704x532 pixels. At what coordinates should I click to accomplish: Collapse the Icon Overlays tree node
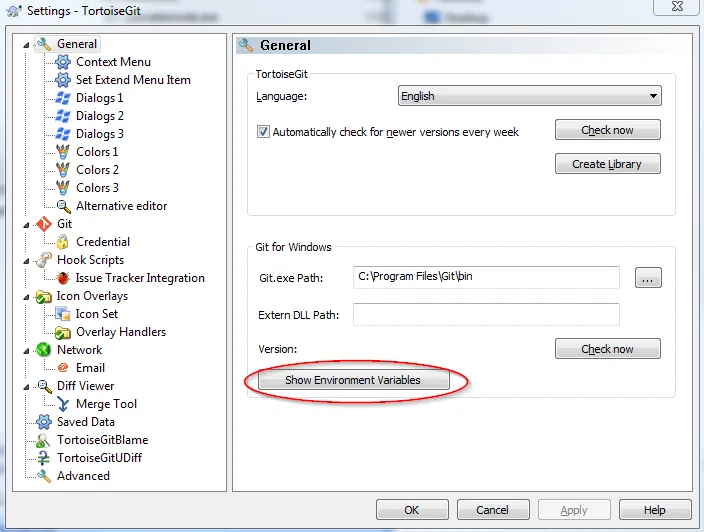[26, 297]
